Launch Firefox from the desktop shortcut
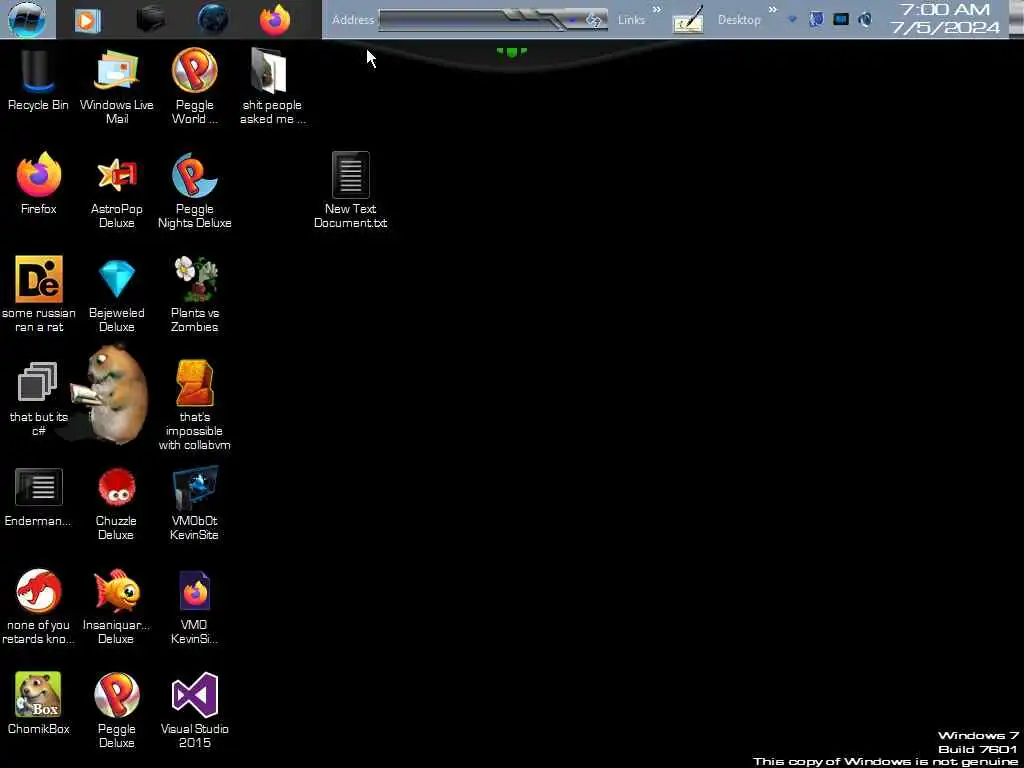This screenshot has width=1024, height=768. (x=39, y=184)
